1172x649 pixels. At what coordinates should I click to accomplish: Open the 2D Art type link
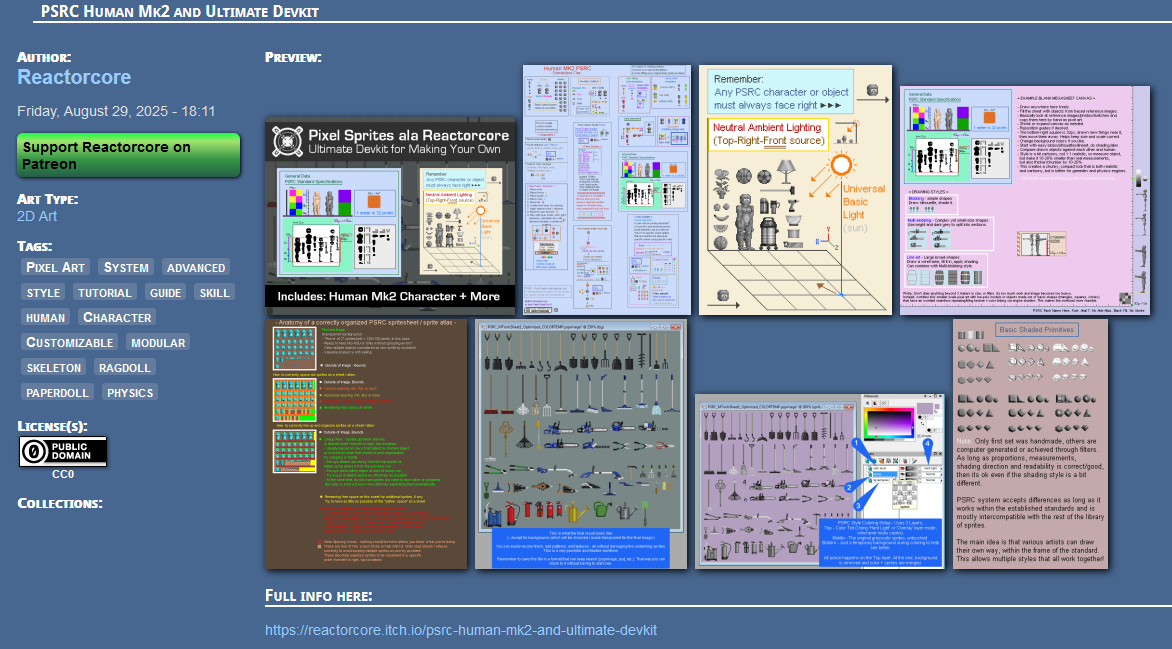point(37,216)
